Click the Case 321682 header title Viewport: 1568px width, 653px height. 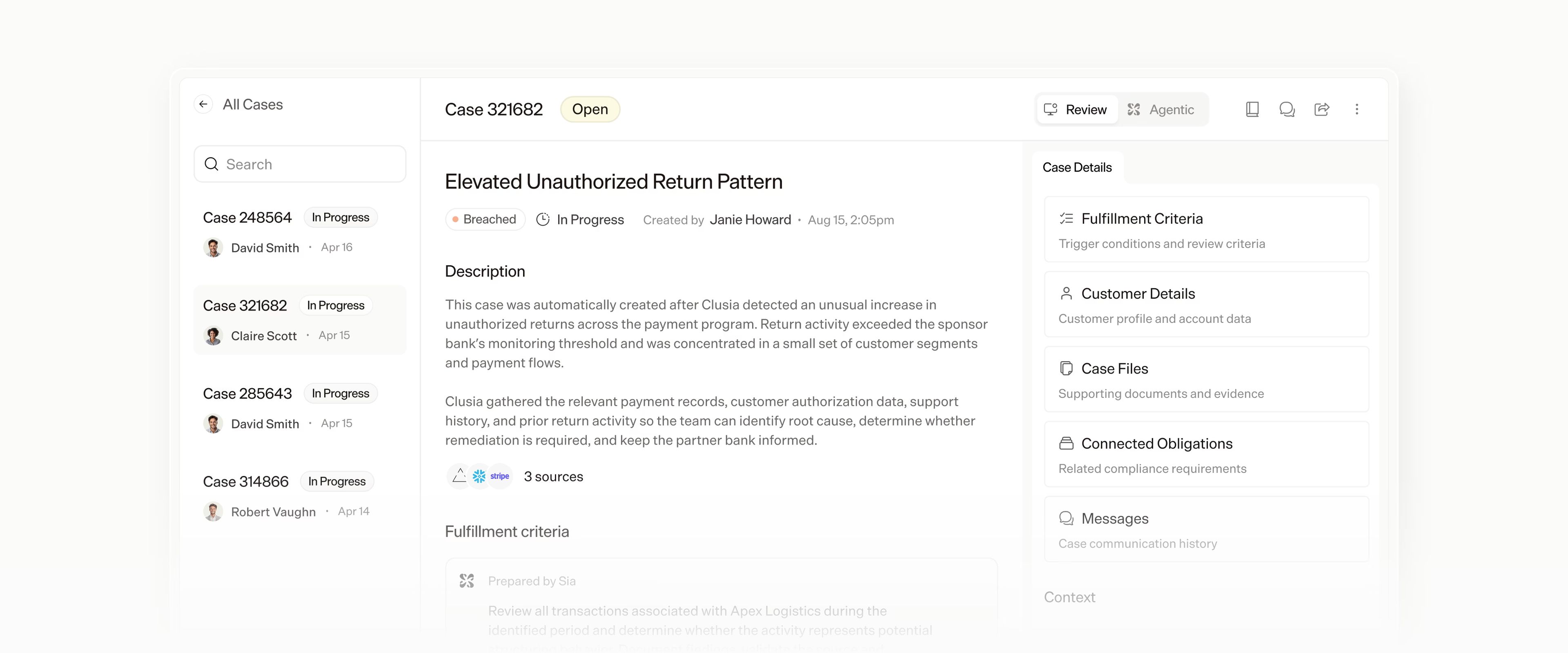click(x=494, y=109)
